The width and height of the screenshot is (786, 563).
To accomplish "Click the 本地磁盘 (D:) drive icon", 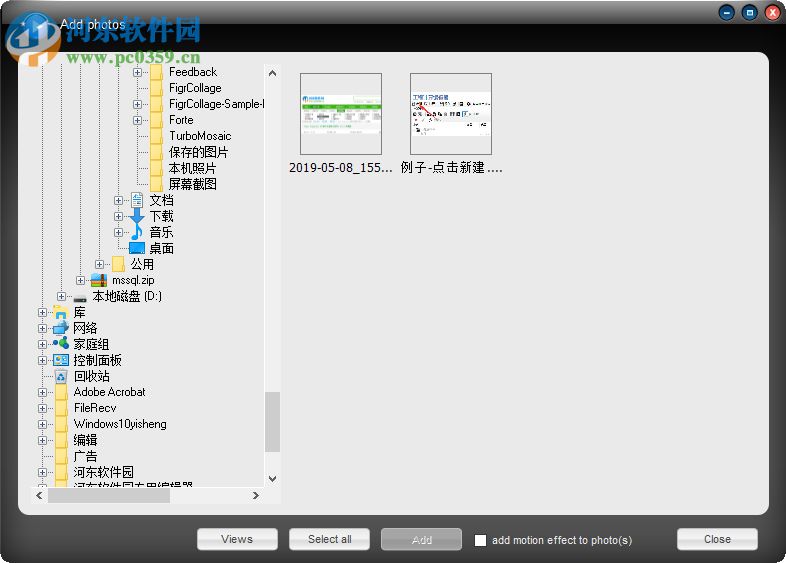I will pyautogui.click(x=80, y=298).
